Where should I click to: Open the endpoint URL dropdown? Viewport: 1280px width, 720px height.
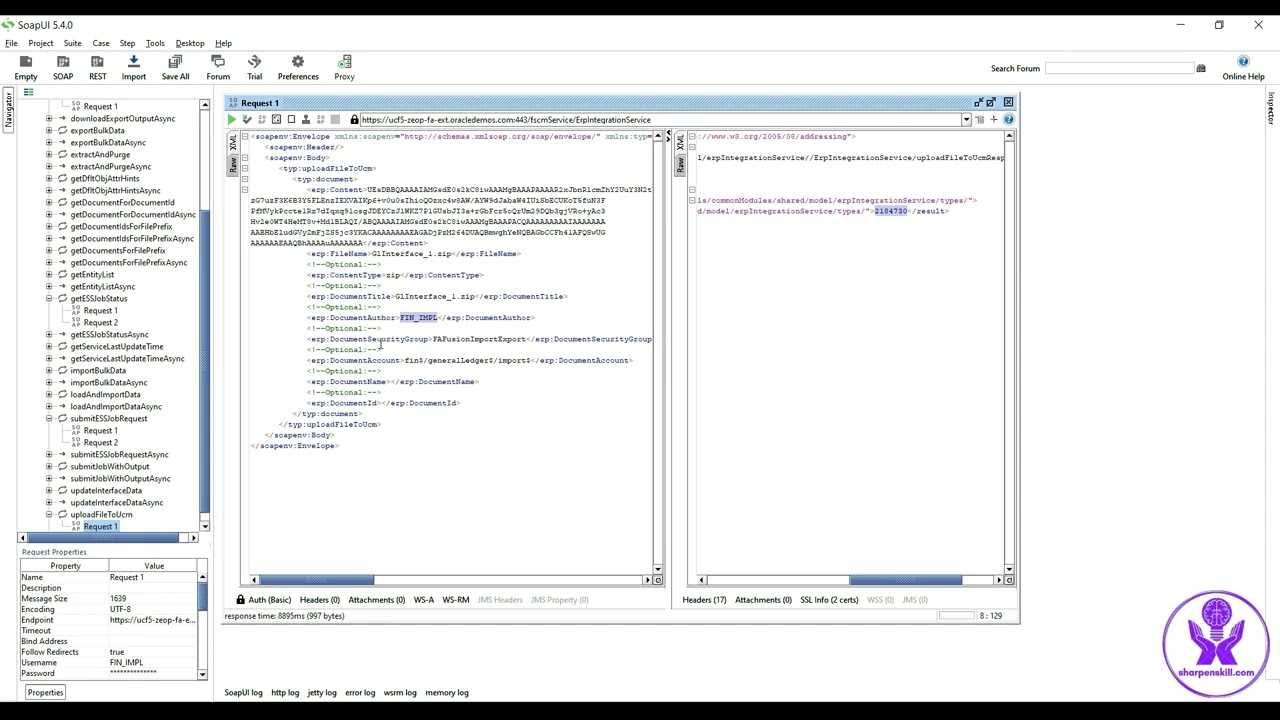click(966, 120)
